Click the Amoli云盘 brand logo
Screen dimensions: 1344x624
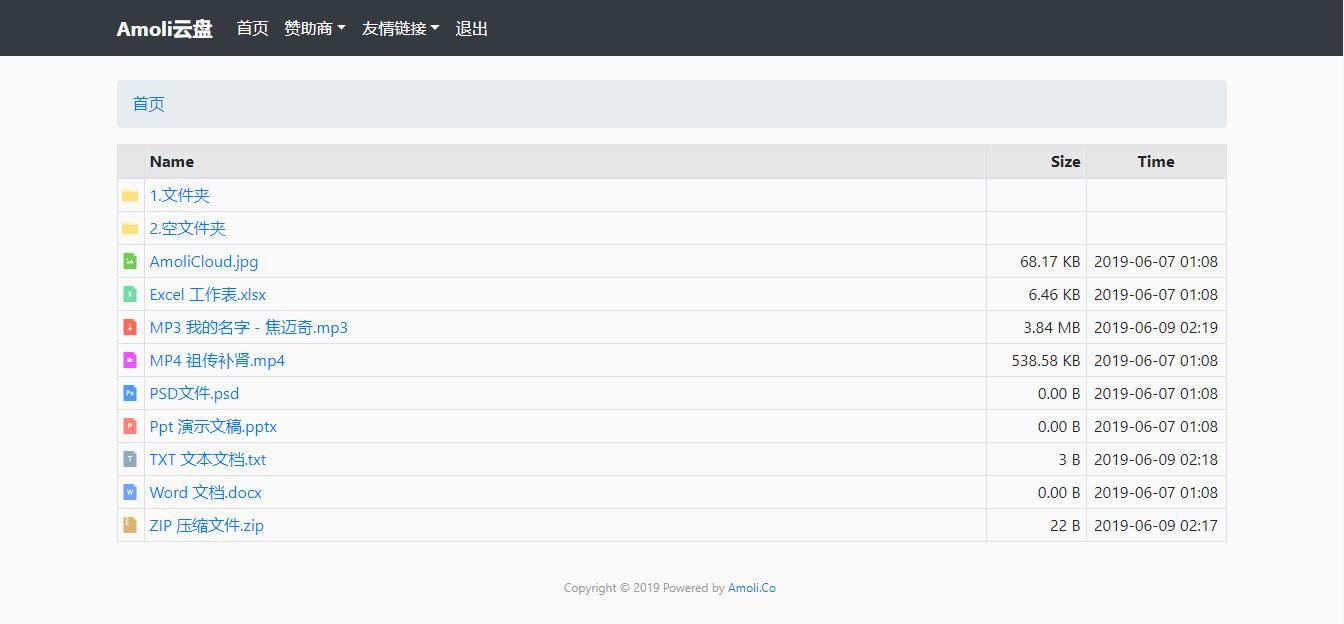165,28
